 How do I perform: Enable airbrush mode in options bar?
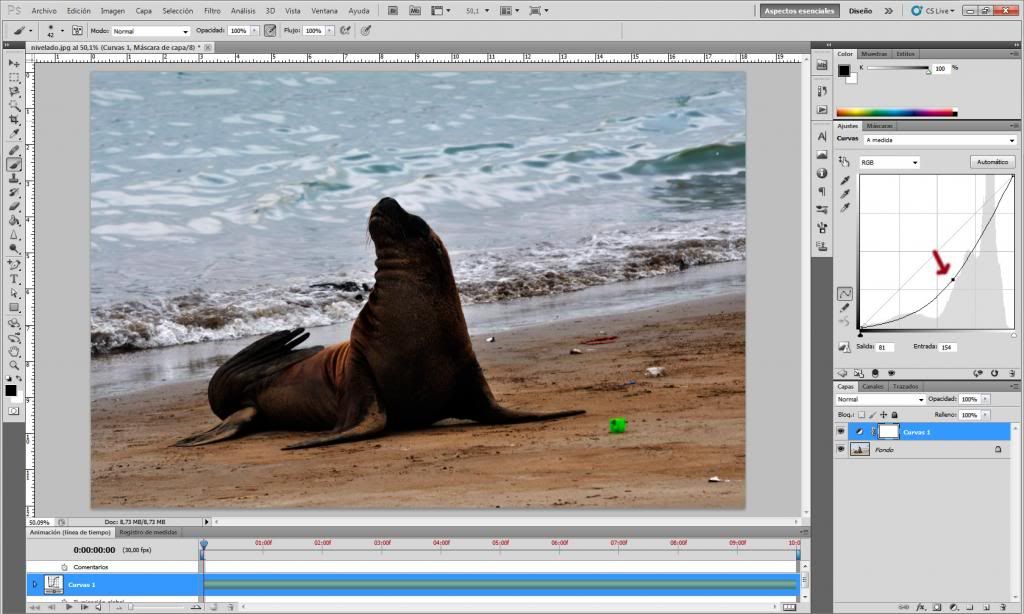345,31
